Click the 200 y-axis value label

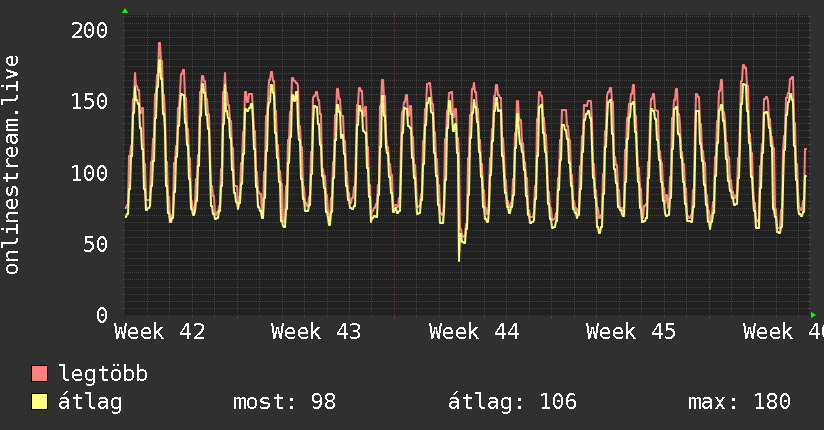point(90,30)
